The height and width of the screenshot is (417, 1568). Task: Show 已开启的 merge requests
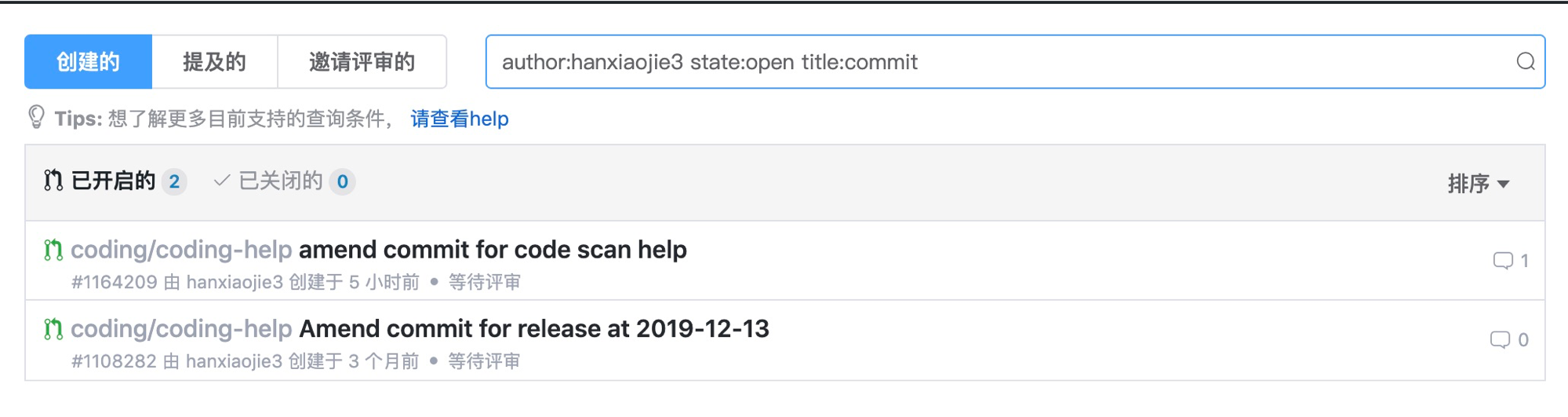click(115, 181)
